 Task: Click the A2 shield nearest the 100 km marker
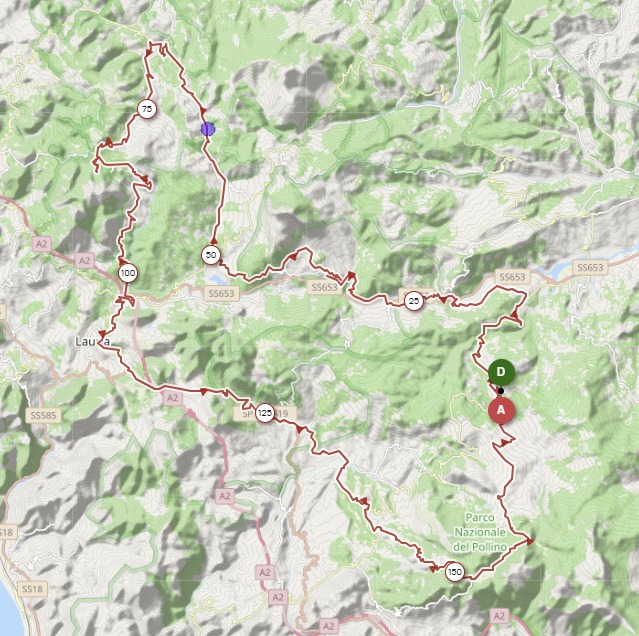point(84,261)
